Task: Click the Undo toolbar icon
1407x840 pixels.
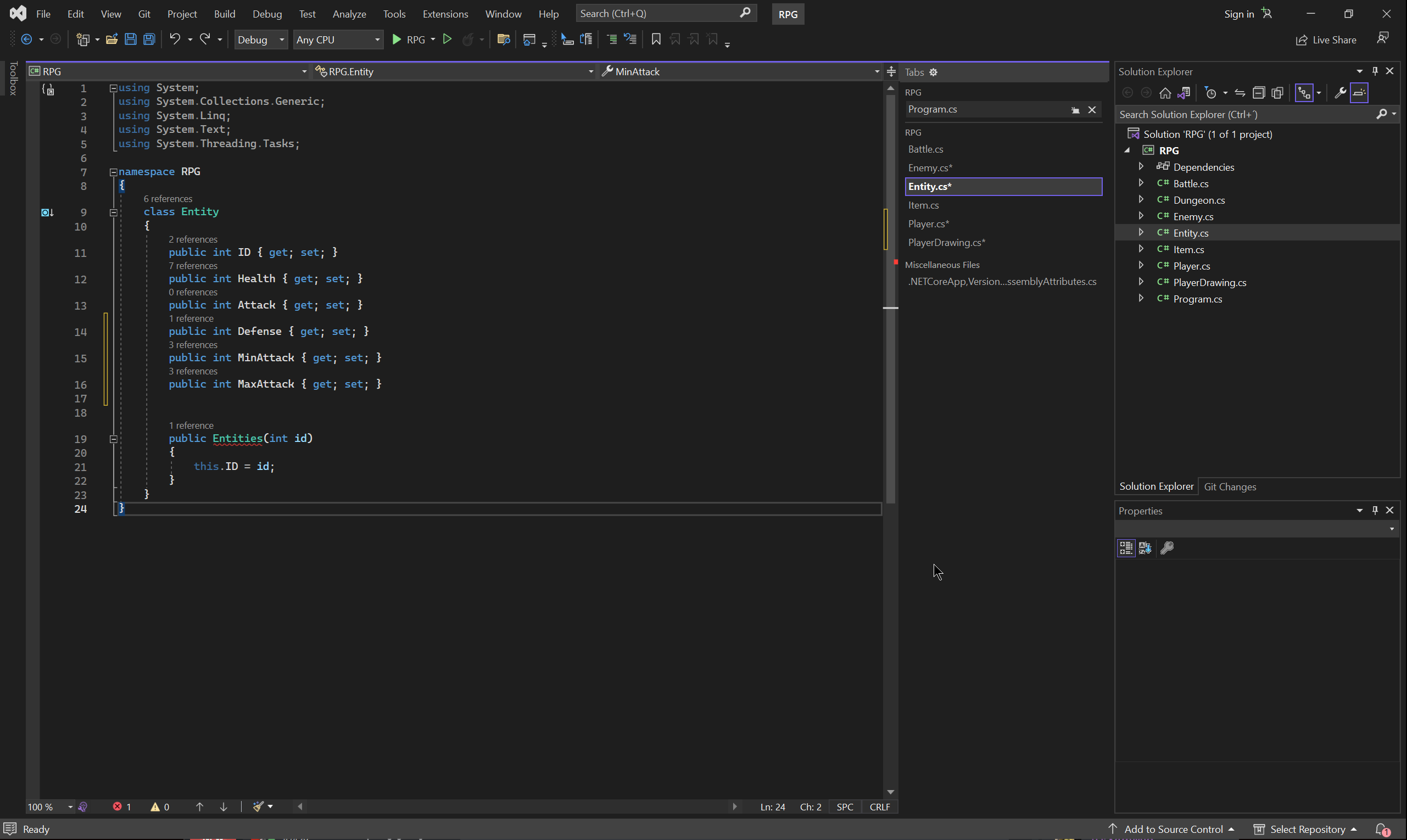Action: click(175, 39)
